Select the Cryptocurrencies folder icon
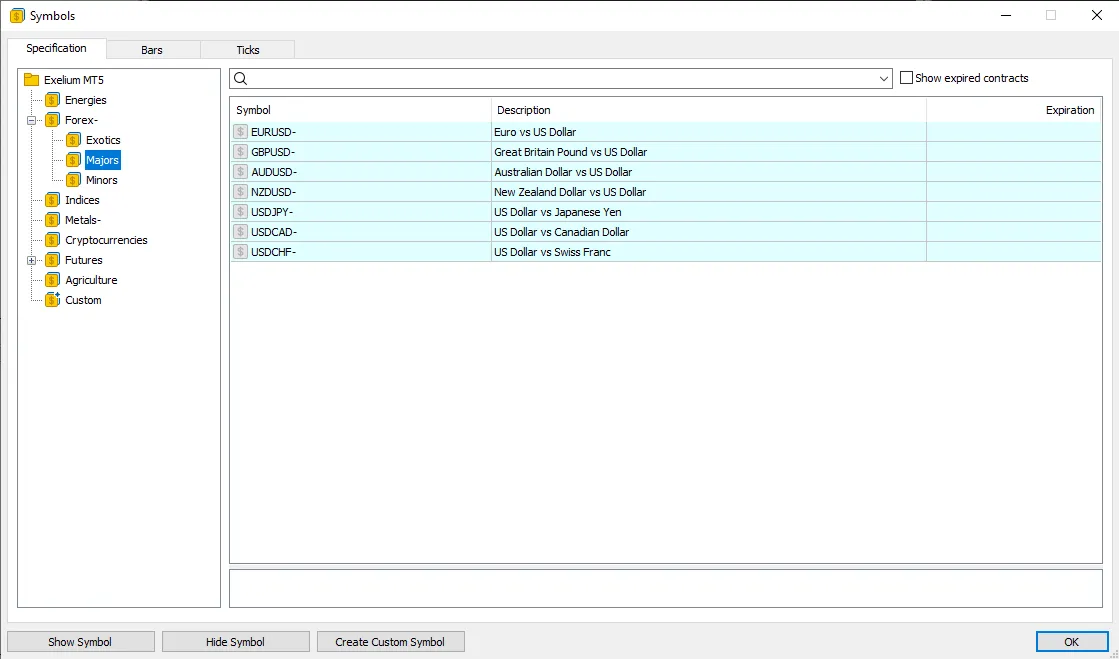This screenshot has height=659, width=1119. (53, 240)
